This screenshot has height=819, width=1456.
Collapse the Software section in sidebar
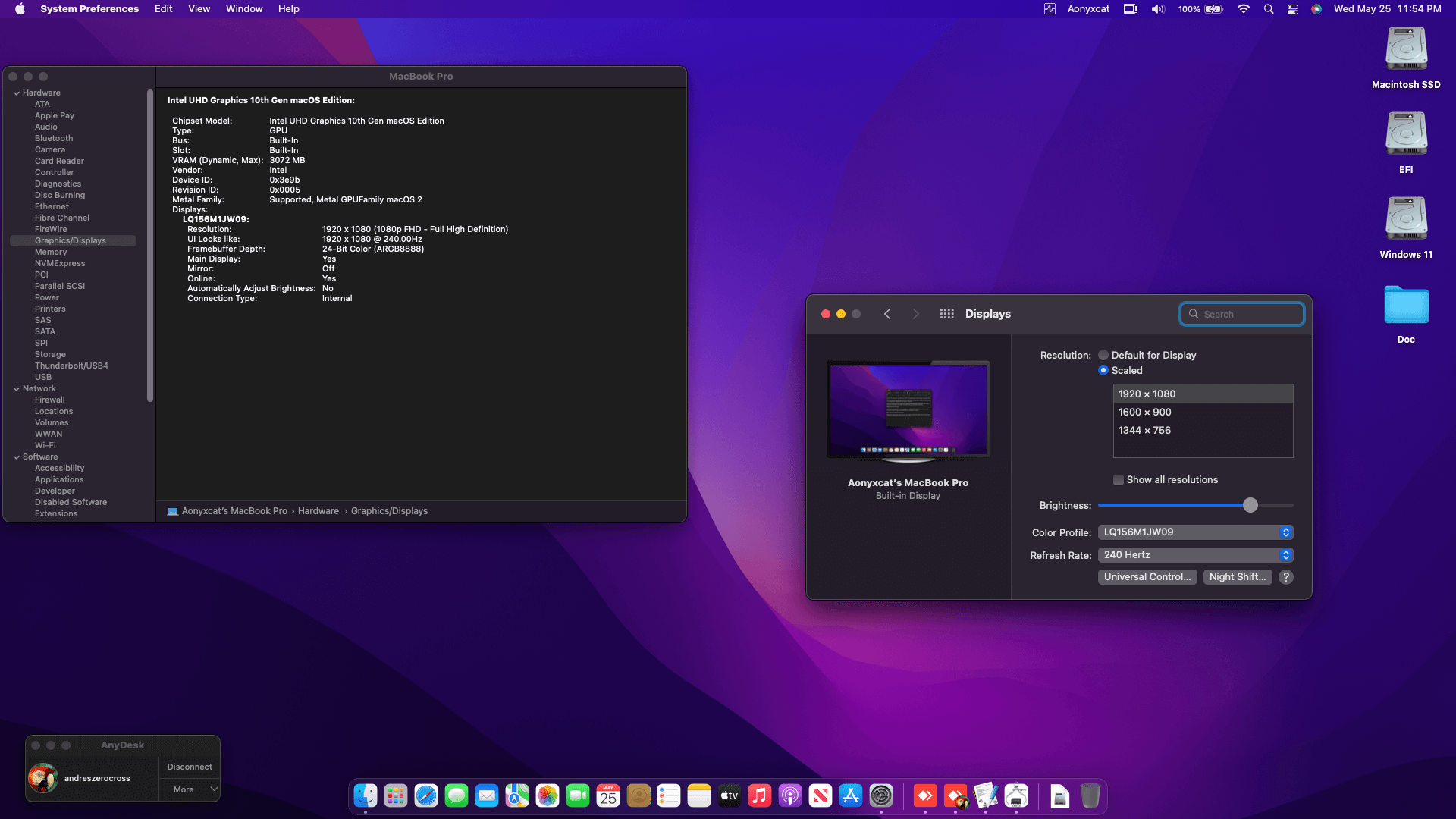point(16,457)
